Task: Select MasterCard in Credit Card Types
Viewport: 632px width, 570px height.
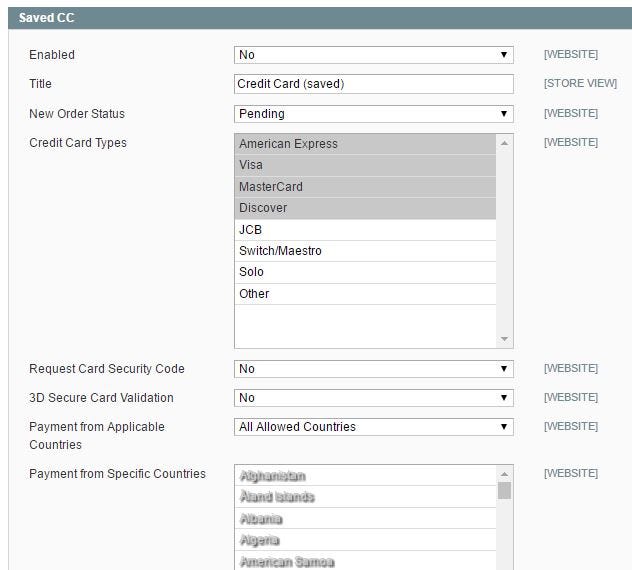Action: (x=365, y=187)
